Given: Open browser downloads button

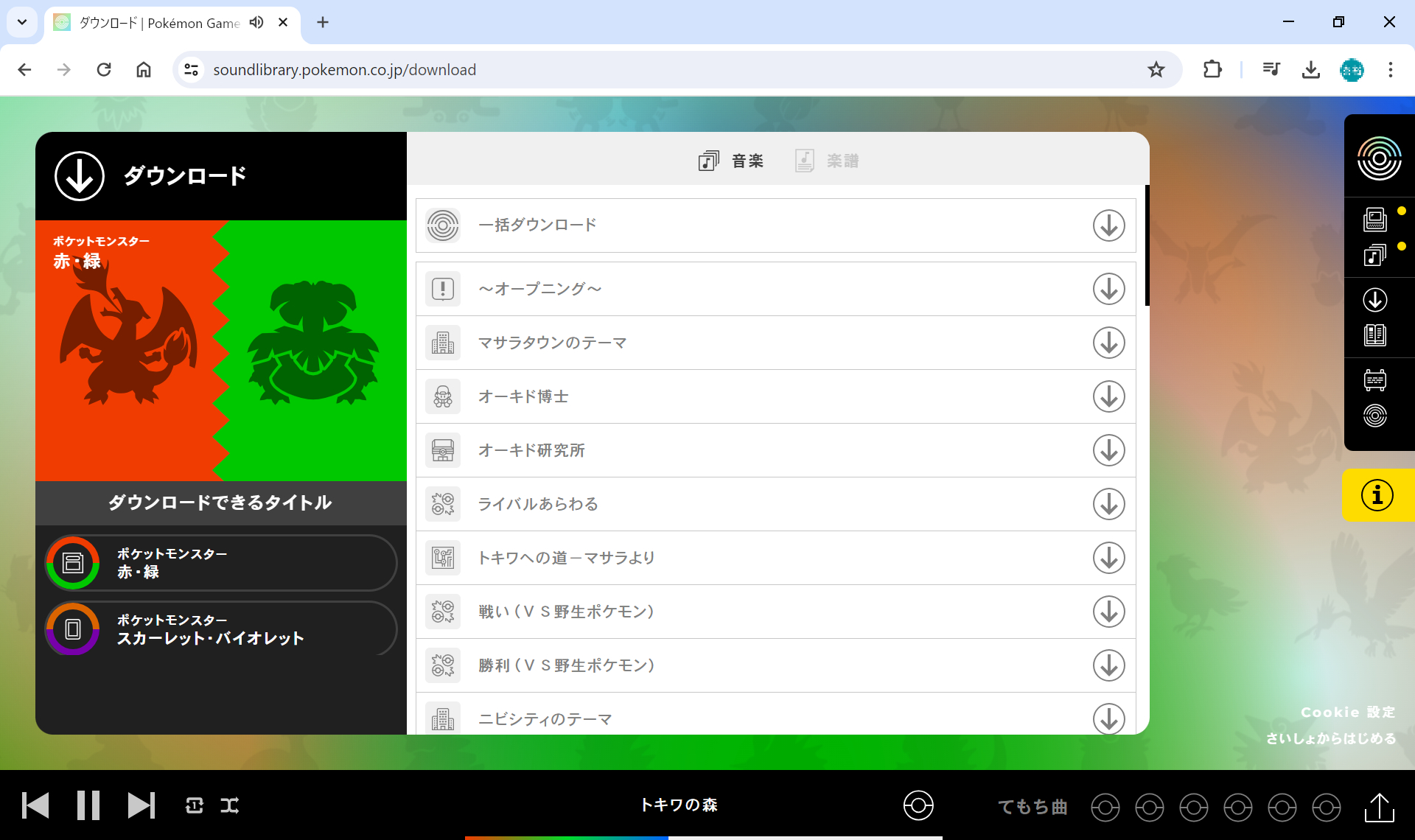Looking at the screenshot, I should coord(1310,70).
